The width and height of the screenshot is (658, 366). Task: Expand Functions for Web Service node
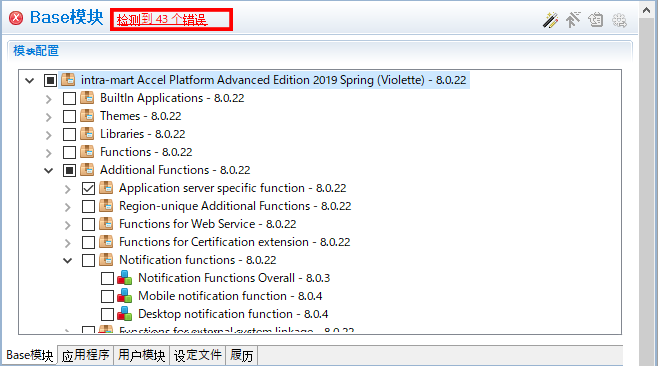68,225
